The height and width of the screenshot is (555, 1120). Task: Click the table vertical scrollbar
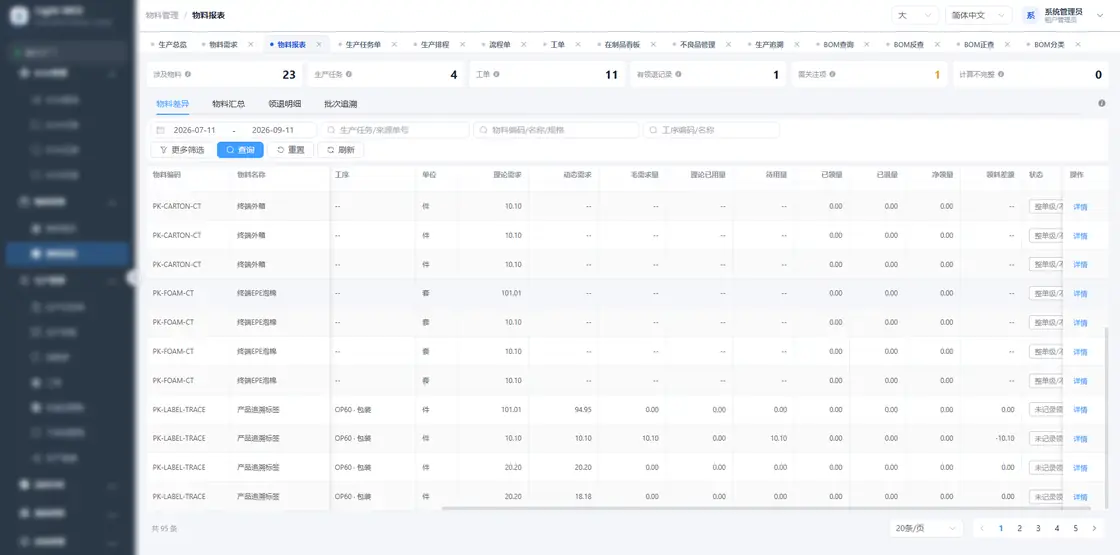coord(1108,418)
